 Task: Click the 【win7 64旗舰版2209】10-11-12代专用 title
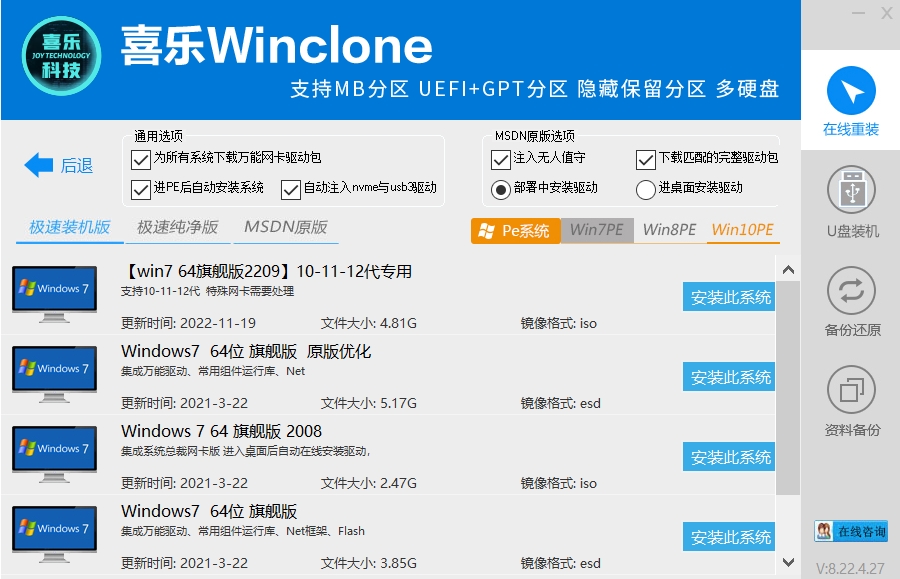click(267, 271)
